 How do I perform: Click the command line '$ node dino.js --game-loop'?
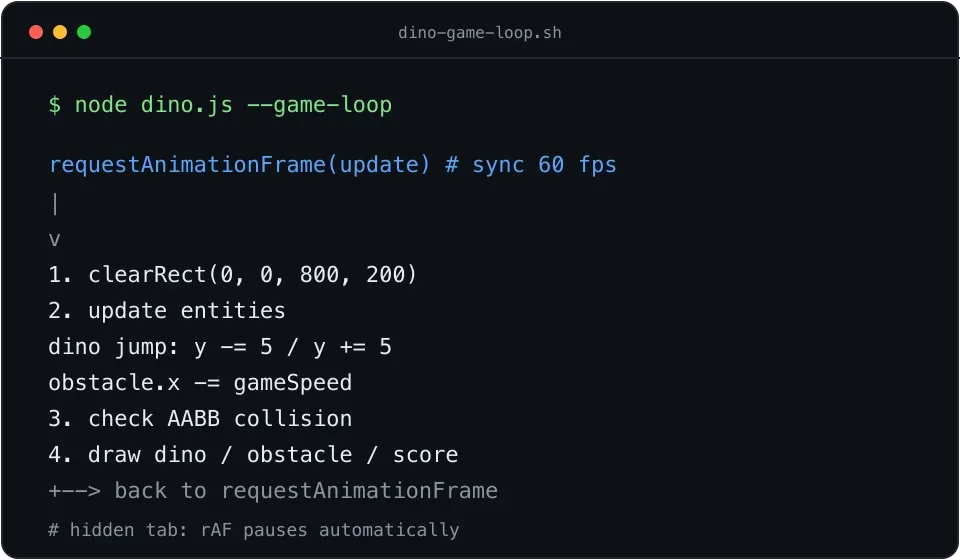pyautogui.click(x=220, y=105)
